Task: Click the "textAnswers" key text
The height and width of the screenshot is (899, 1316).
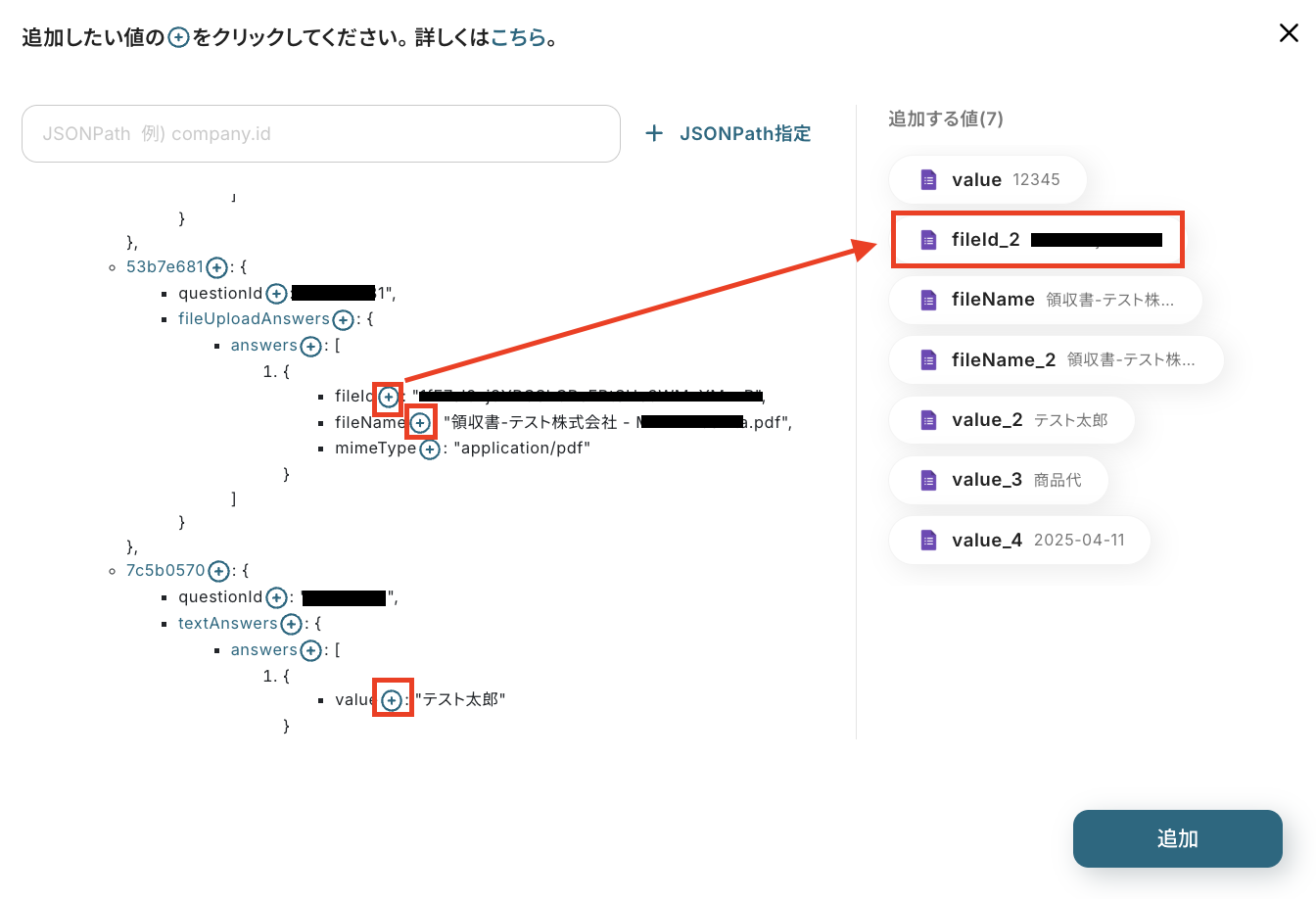Action: [x=228, y=623]
